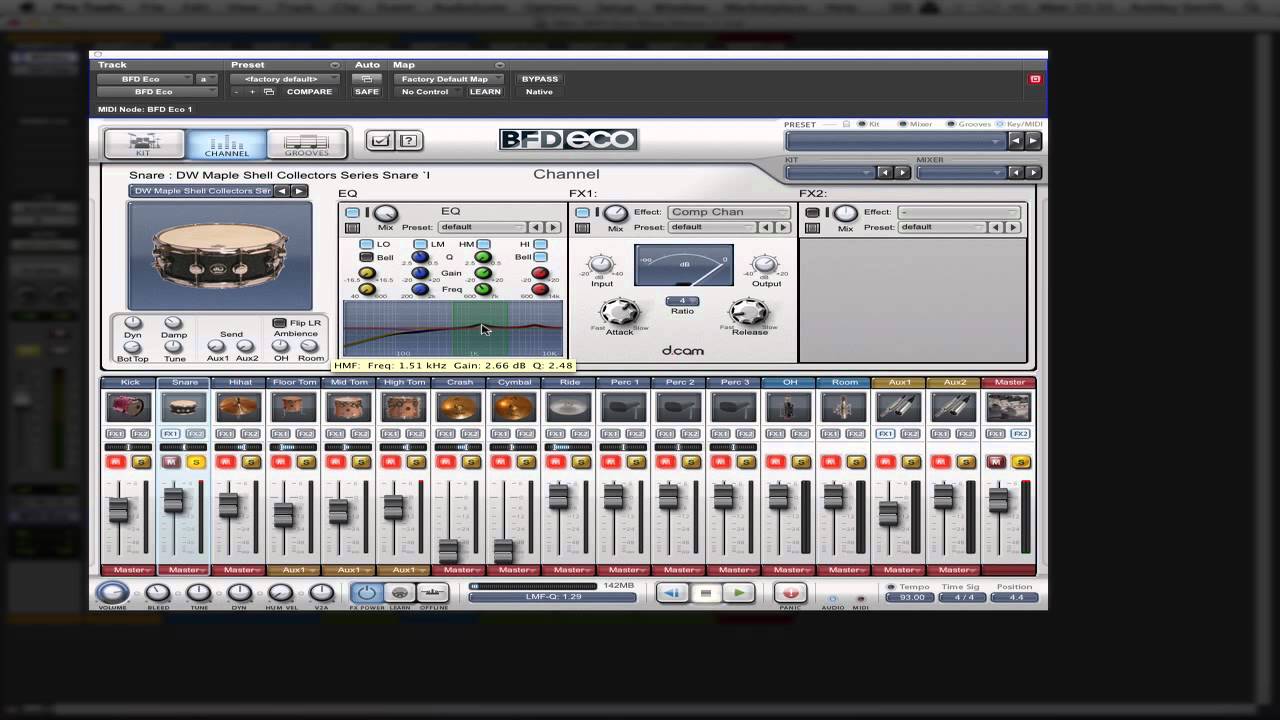Click the compressor Release knob

pyautogui.click(x=748, y=312)
